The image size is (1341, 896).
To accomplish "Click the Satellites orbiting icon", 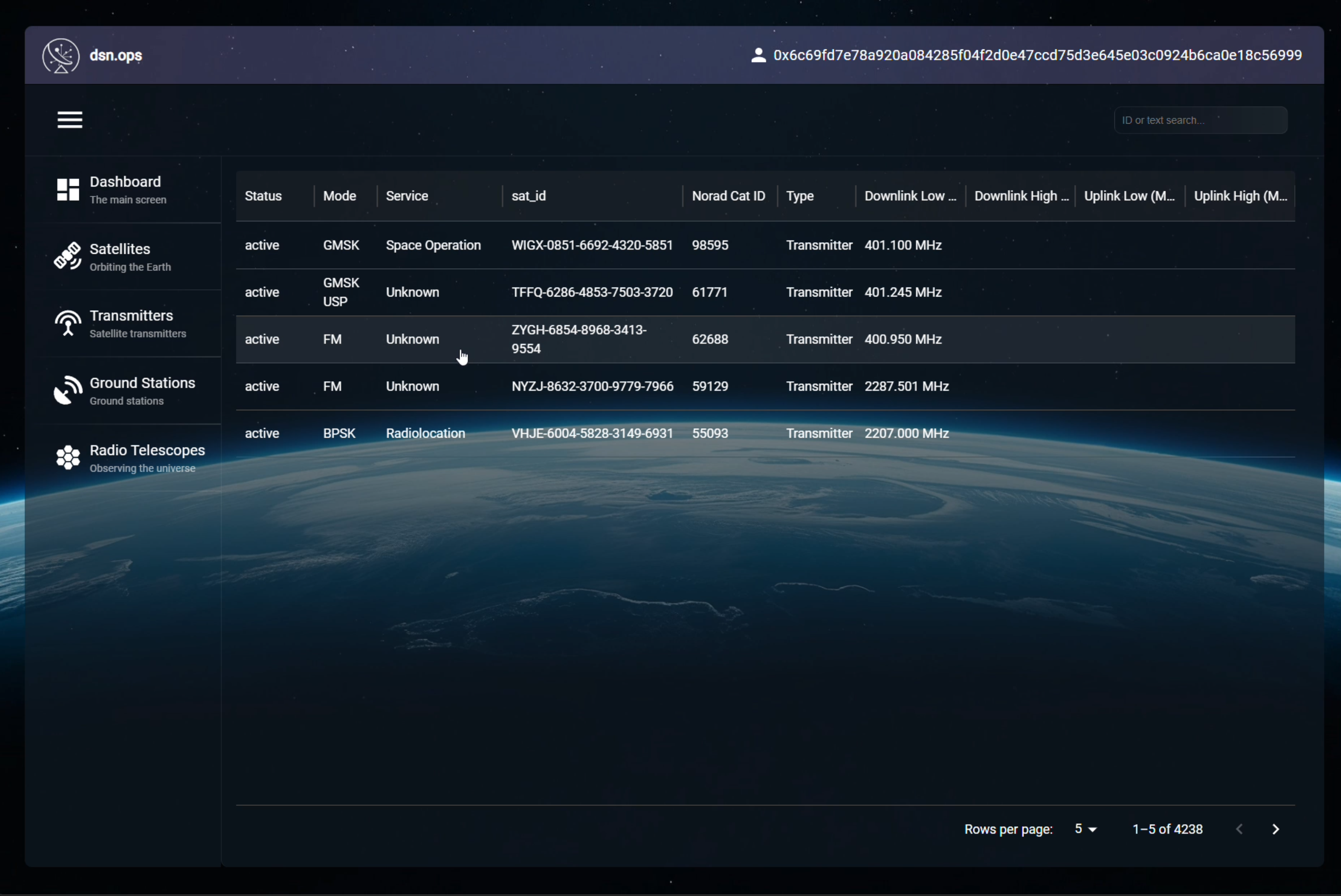I will tap(68, 256).
